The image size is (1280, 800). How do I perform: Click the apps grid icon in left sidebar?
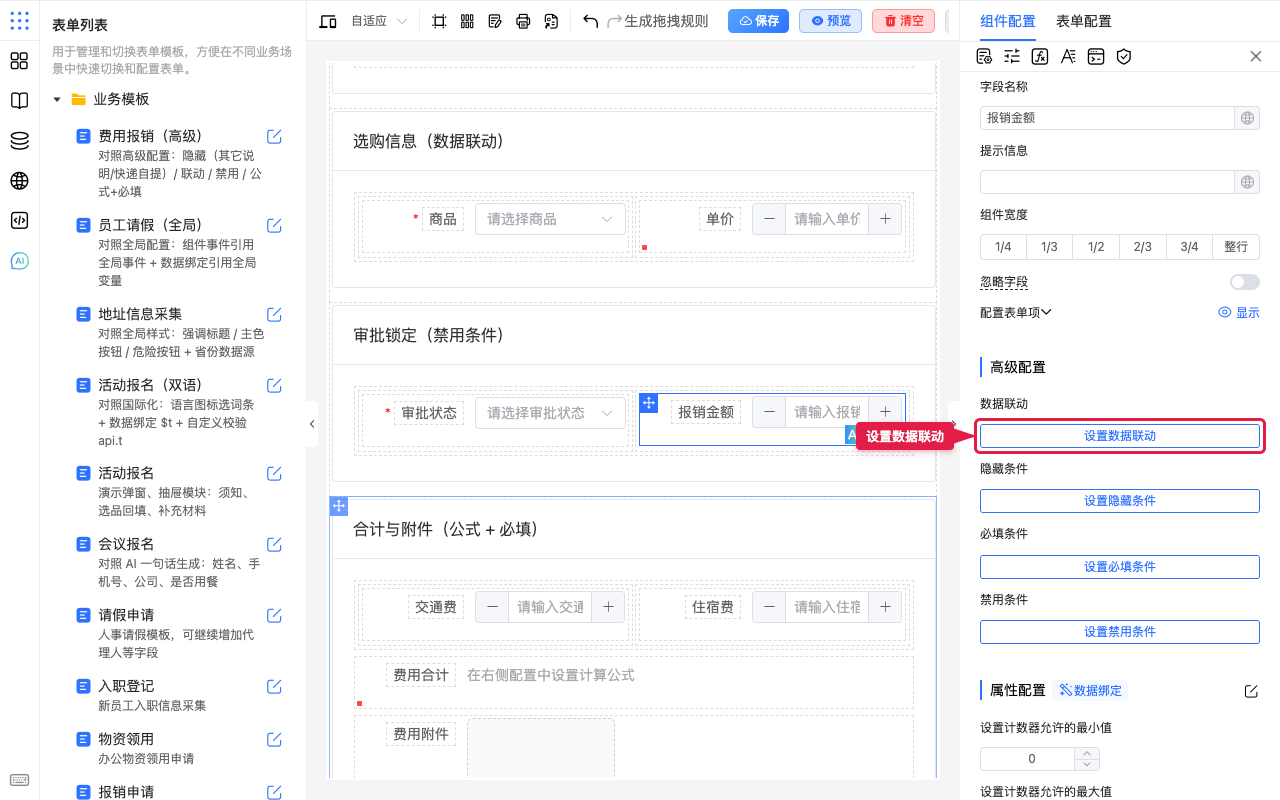(x=19, y=61)
